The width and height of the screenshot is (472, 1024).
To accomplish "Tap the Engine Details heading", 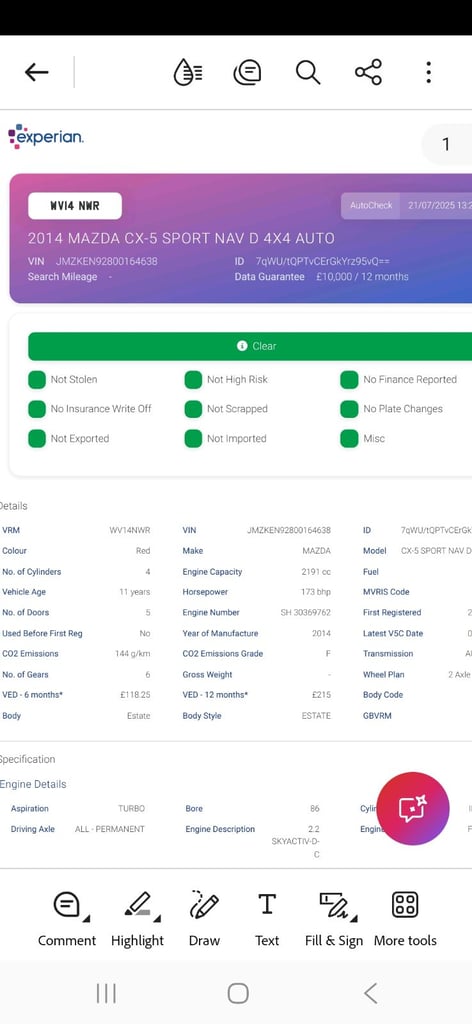I will coord(33,784).
